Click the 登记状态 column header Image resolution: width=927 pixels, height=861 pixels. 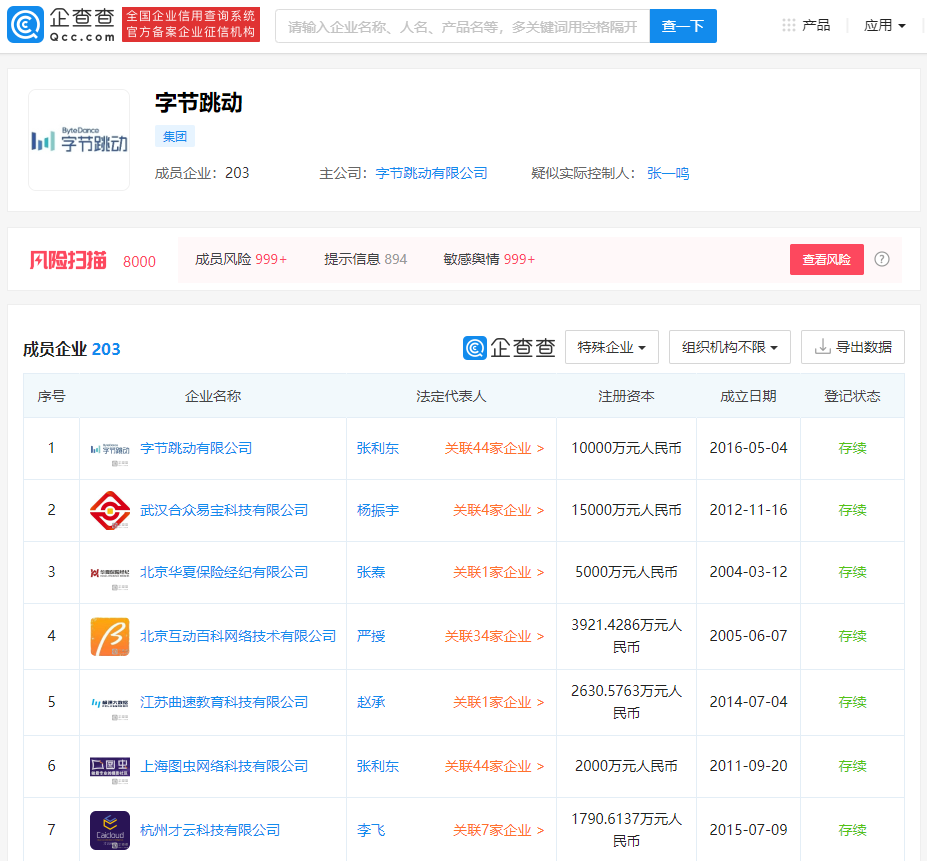[x=852, y=396]
